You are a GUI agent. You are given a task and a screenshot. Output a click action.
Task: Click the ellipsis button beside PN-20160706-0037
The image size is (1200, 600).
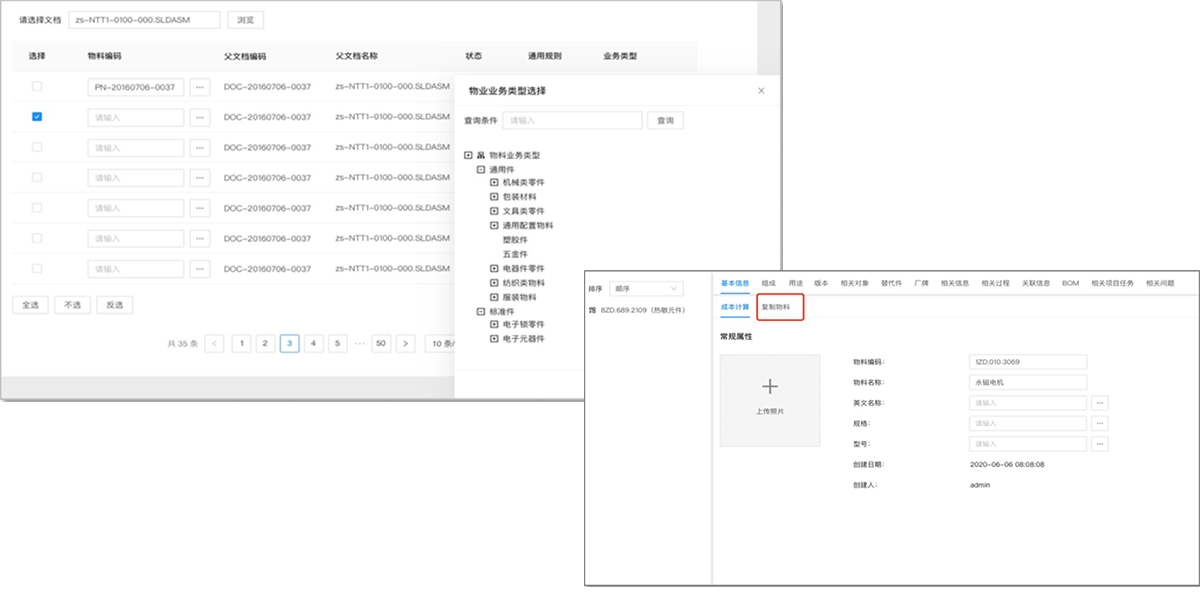[200, 87]
